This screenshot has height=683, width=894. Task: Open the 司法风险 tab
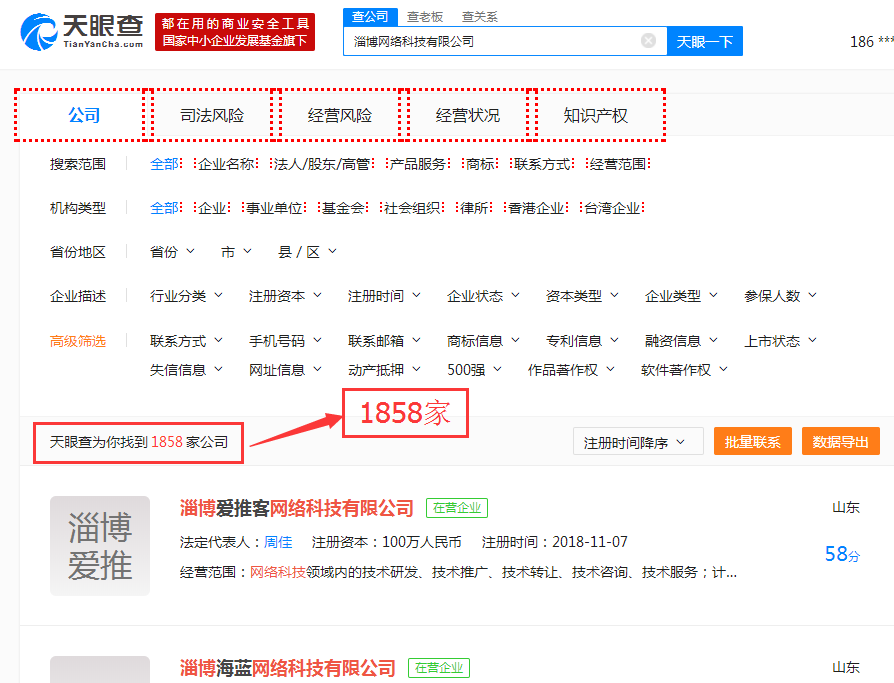tap(212, 115)
